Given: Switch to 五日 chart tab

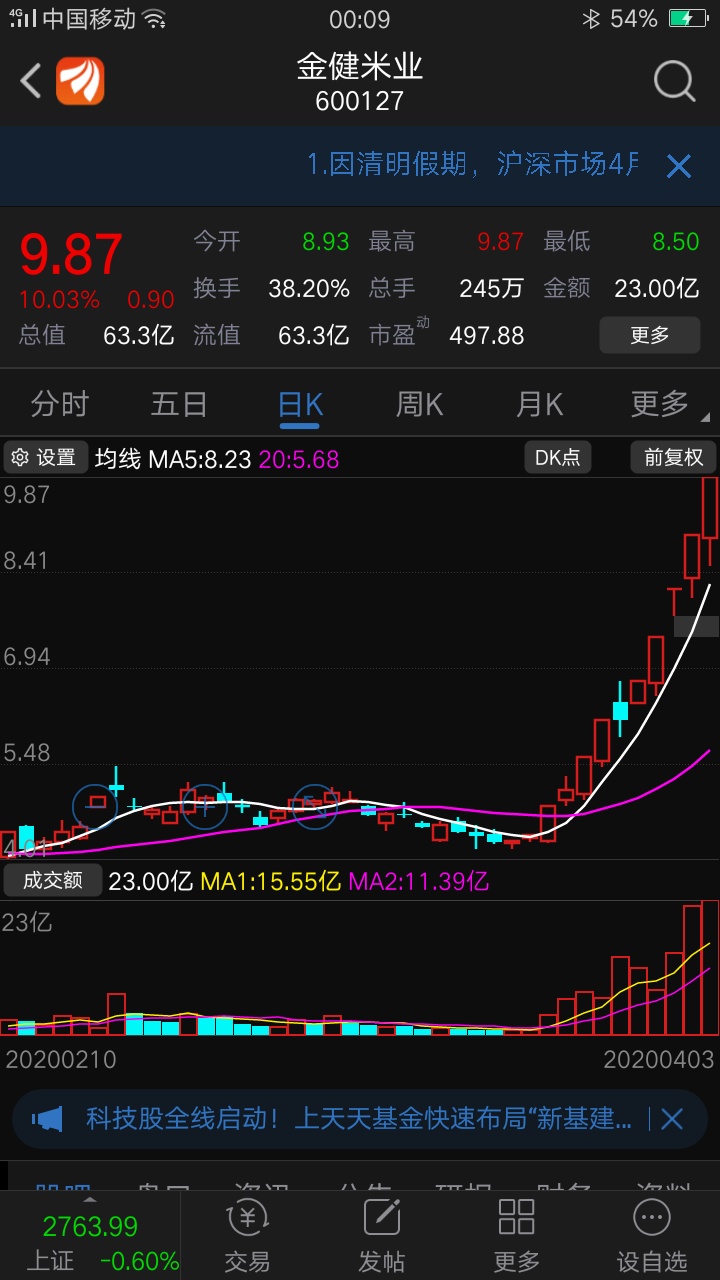Looking at the screenshot, I should [179, 404].
